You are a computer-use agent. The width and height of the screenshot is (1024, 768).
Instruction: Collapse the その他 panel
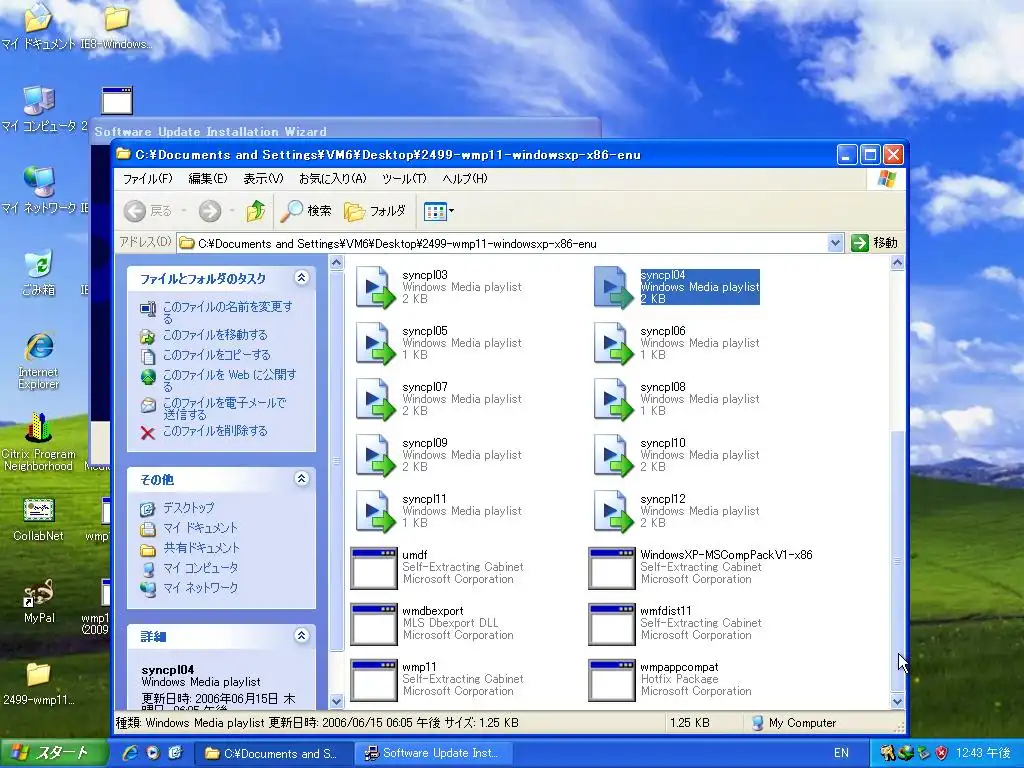(301, 479)
